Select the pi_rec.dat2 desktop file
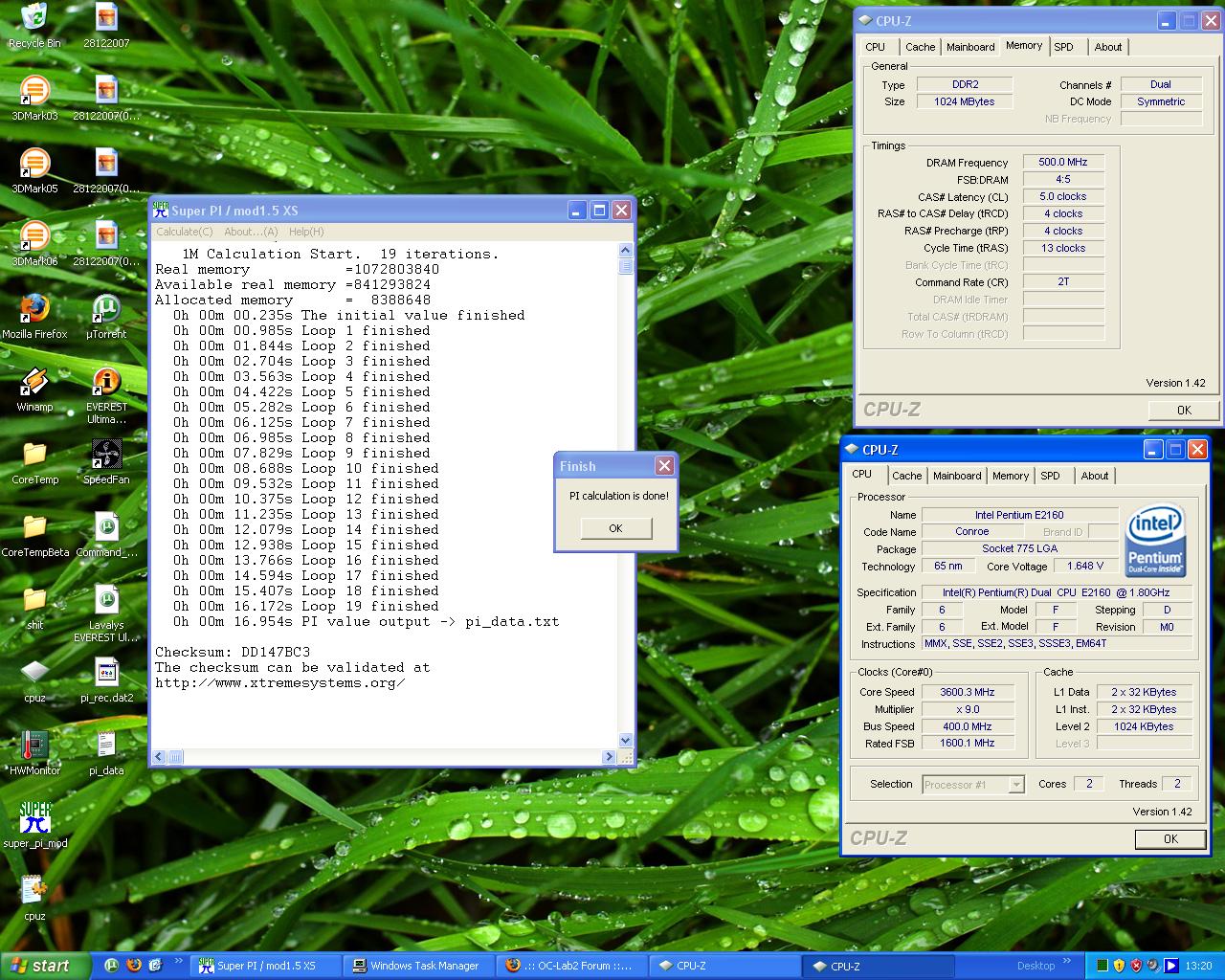Image resolution: width=1225 pixels, height=980 pixels. (106, 679)
